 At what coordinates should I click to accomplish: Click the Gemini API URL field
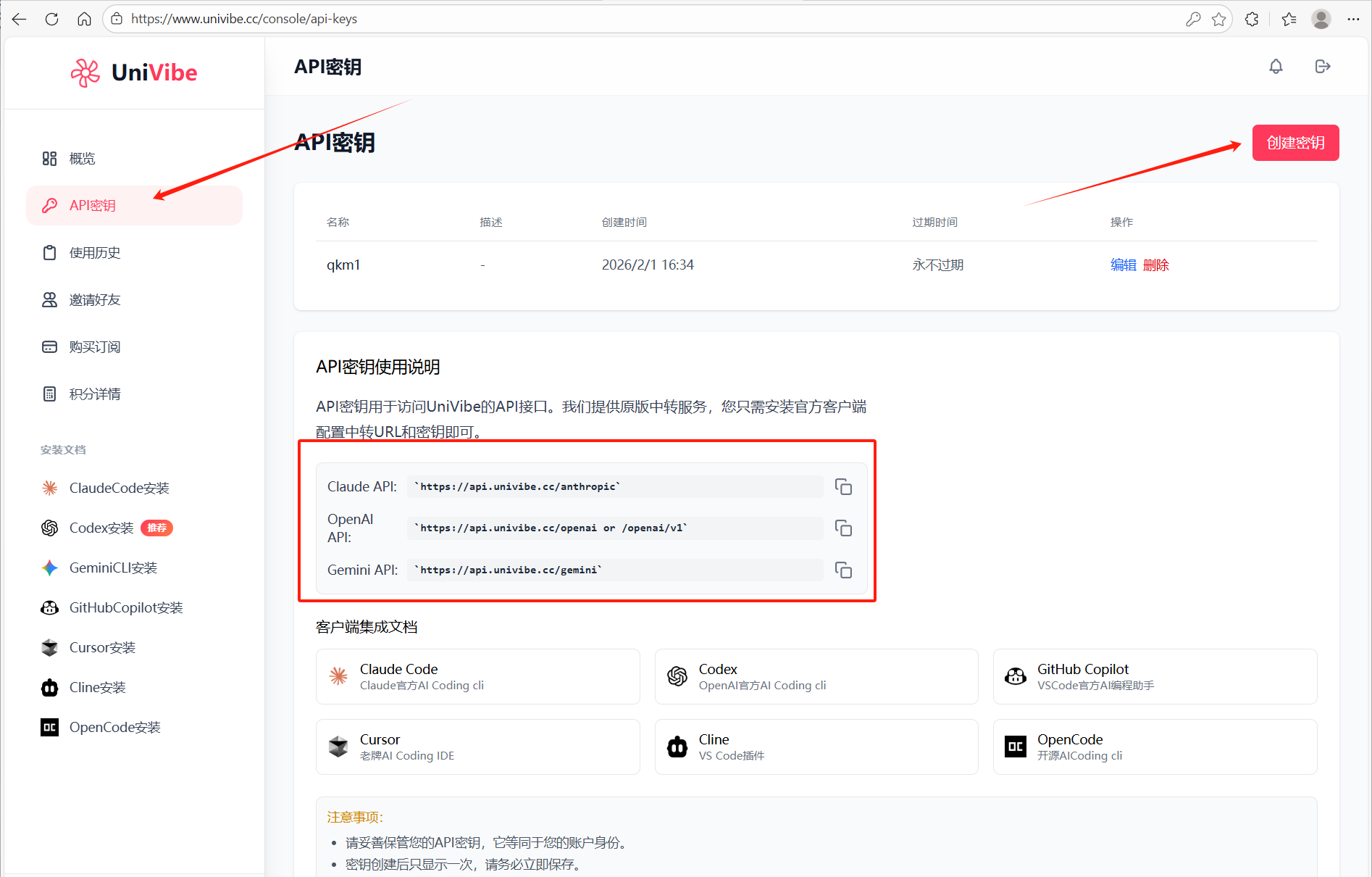pos(615,570)
